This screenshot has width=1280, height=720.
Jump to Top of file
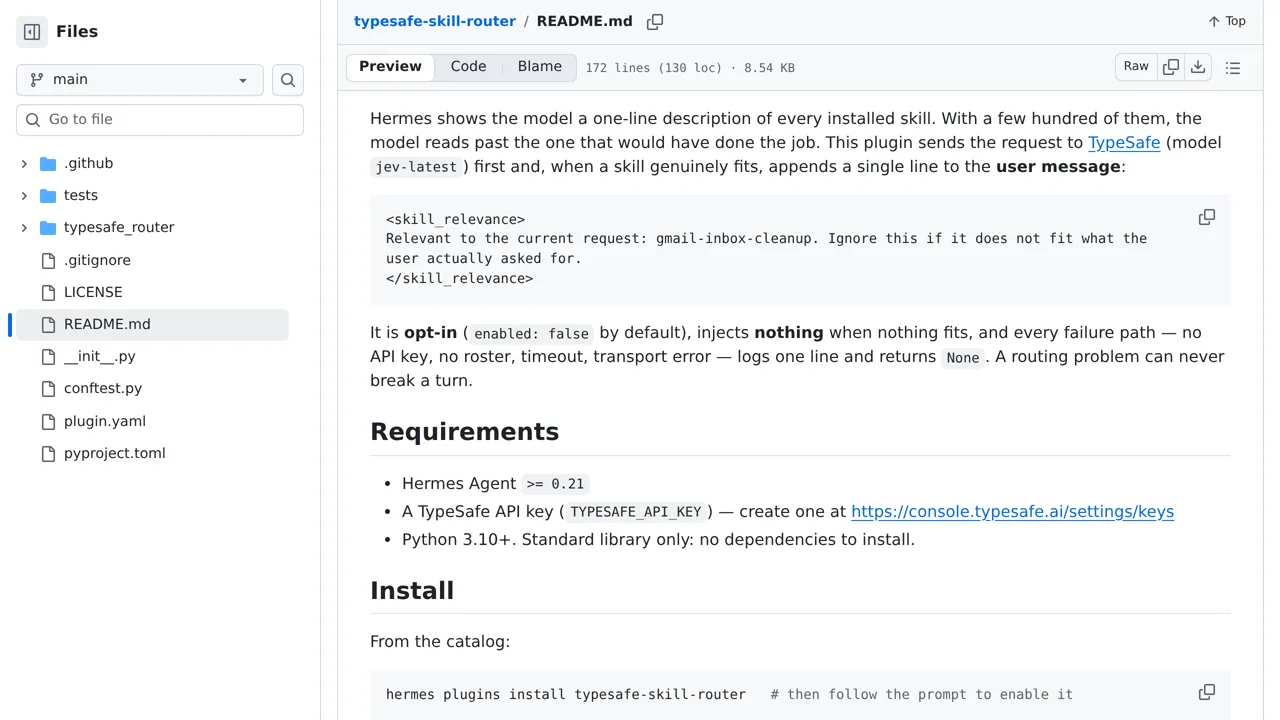tap(1227, 21)
